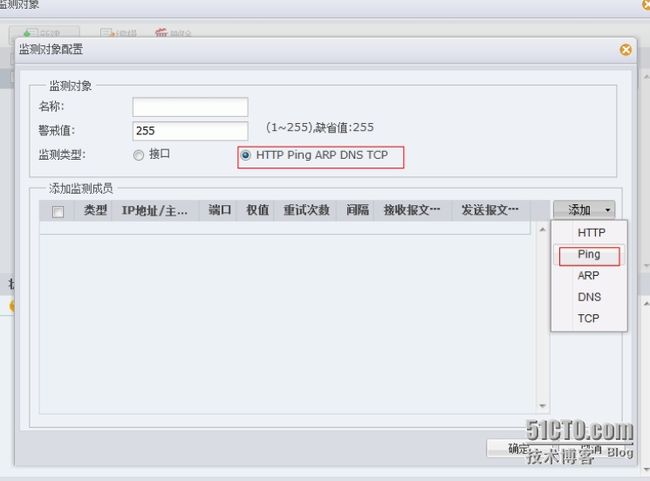
Task: Click the member list scrollbar up arrow
Action: pos(542,229)
